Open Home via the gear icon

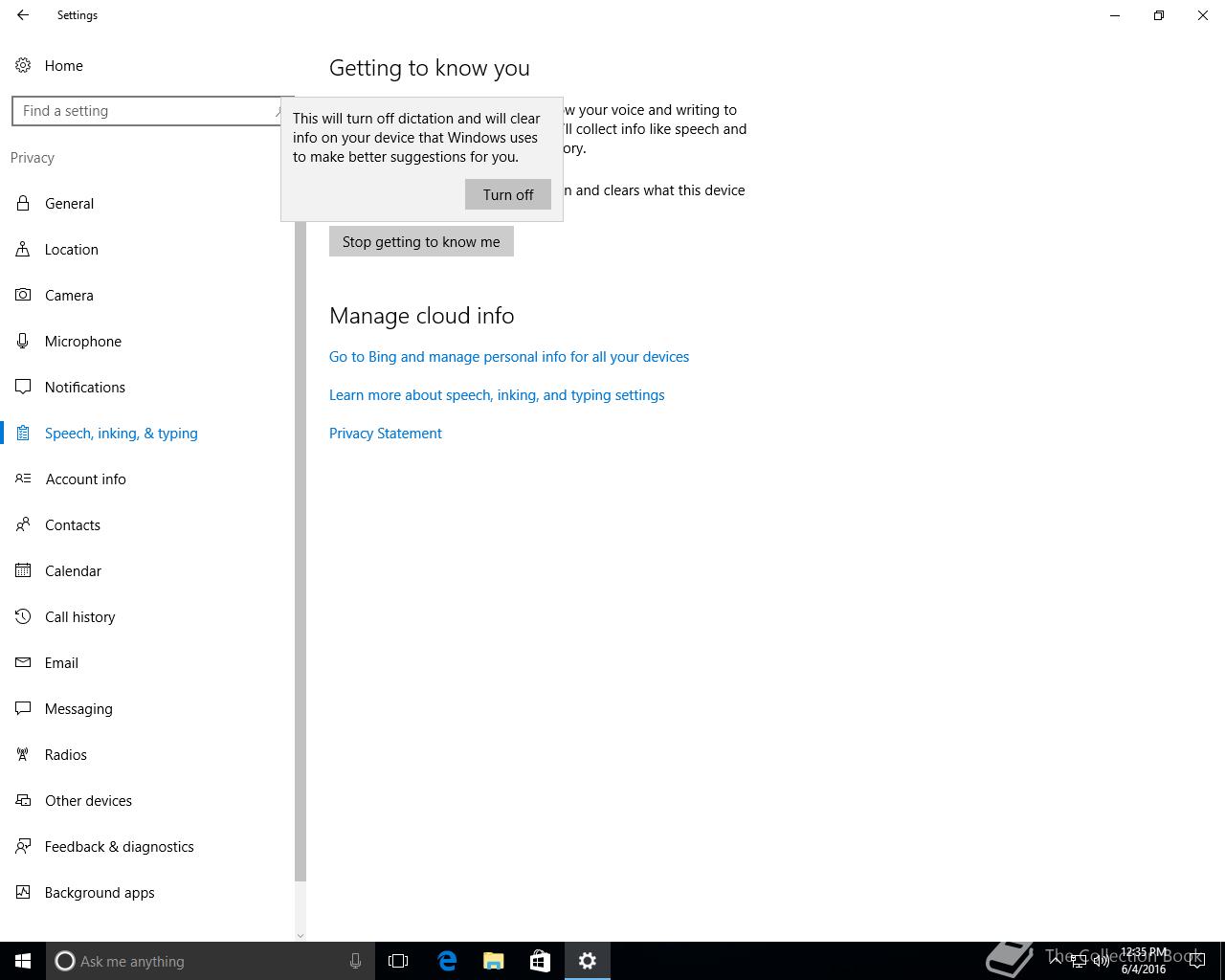[23, 65]
